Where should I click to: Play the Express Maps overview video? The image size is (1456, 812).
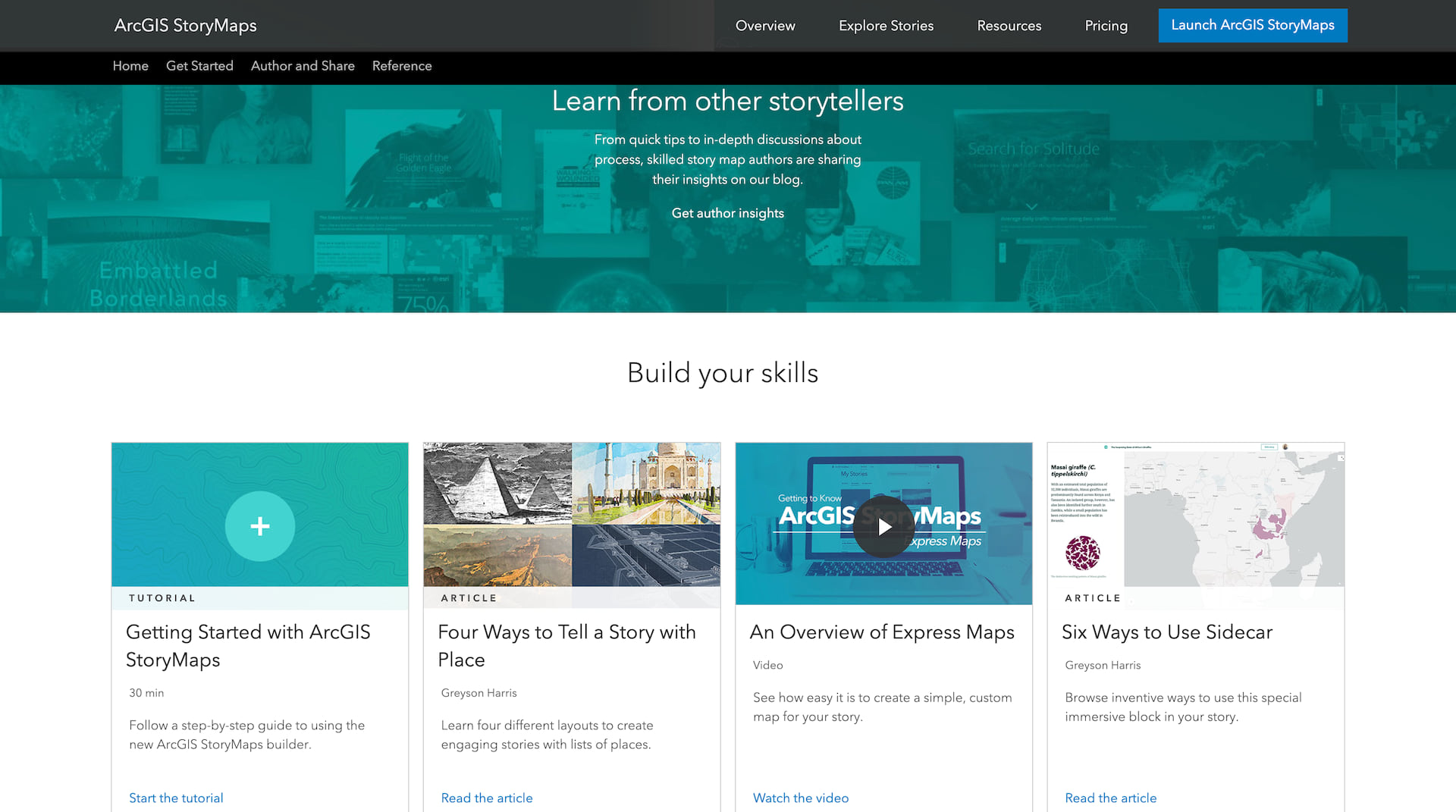click(883, 527)
